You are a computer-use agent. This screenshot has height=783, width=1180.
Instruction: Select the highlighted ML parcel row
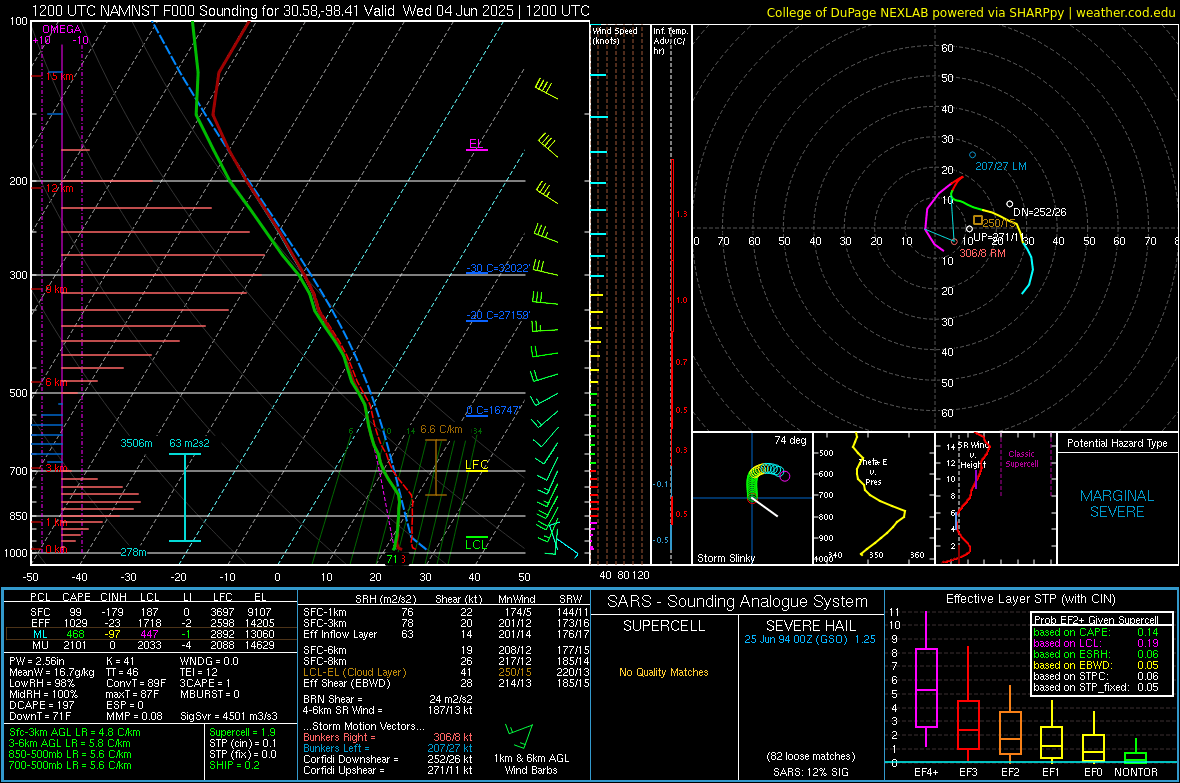click(x=151, y=634)
